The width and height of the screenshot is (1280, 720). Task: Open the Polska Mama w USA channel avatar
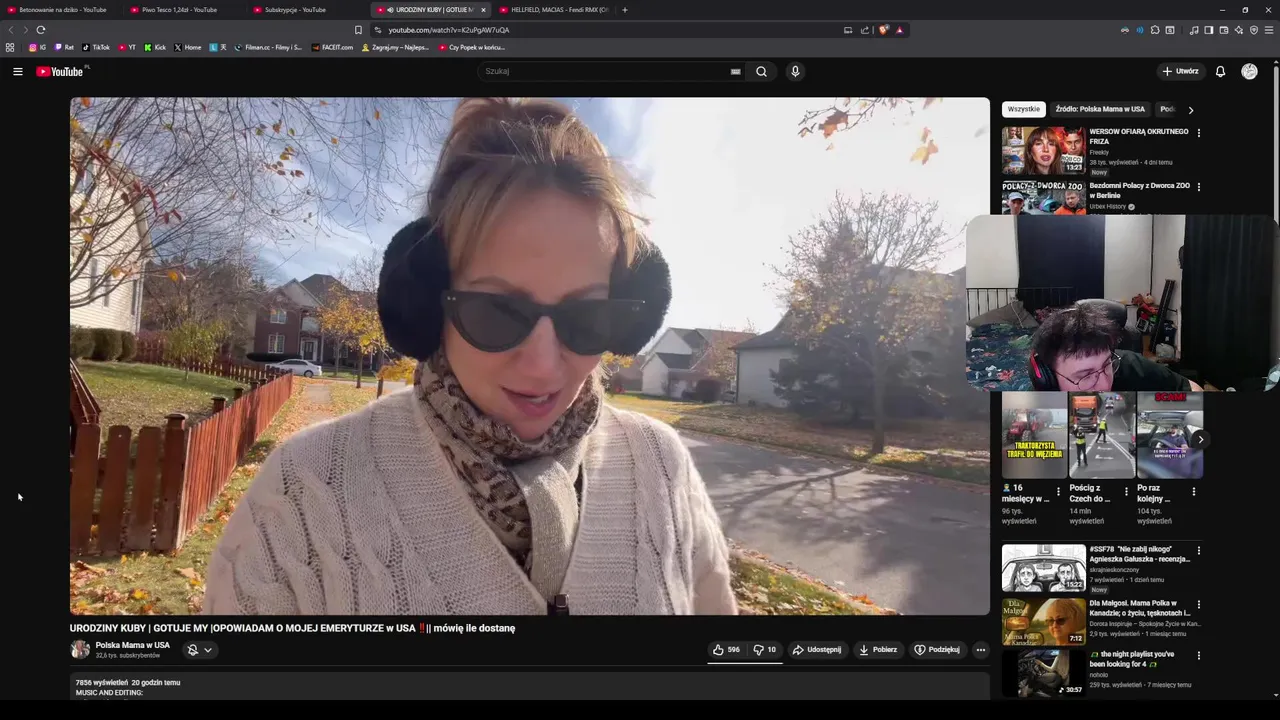[79, 649]
